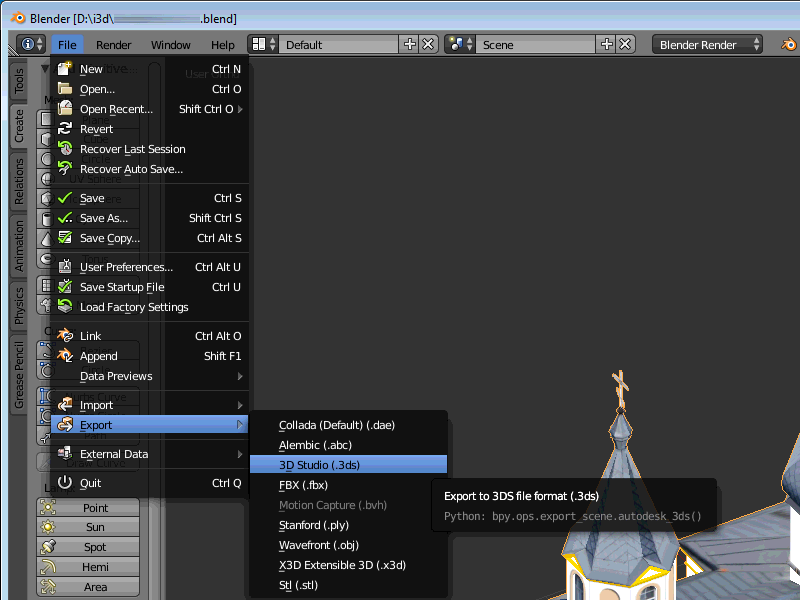
Task: Add a new scene with plus button
Action: click(x=607, y=45)
